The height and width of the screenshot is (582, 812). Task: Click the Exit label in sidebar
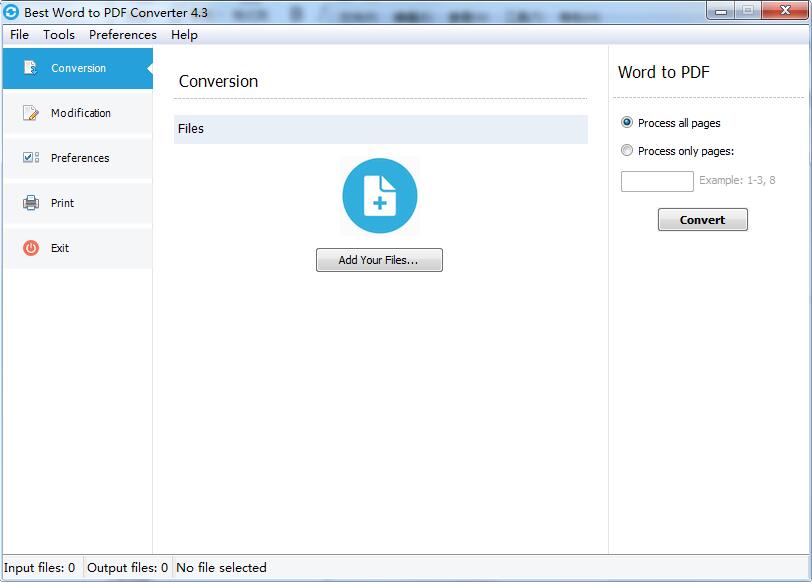pyautogui.click(x=60, y=248)
